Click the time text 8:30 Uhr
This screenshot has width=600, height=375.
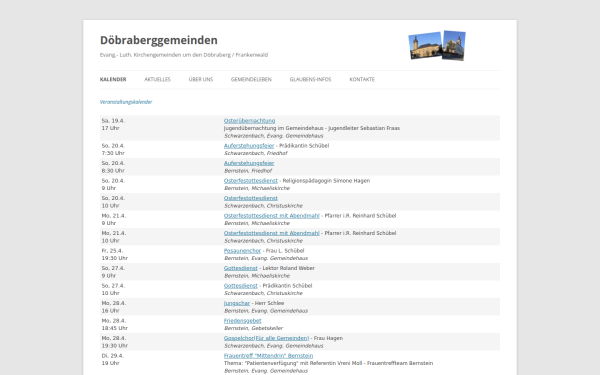tap(113, 171)
